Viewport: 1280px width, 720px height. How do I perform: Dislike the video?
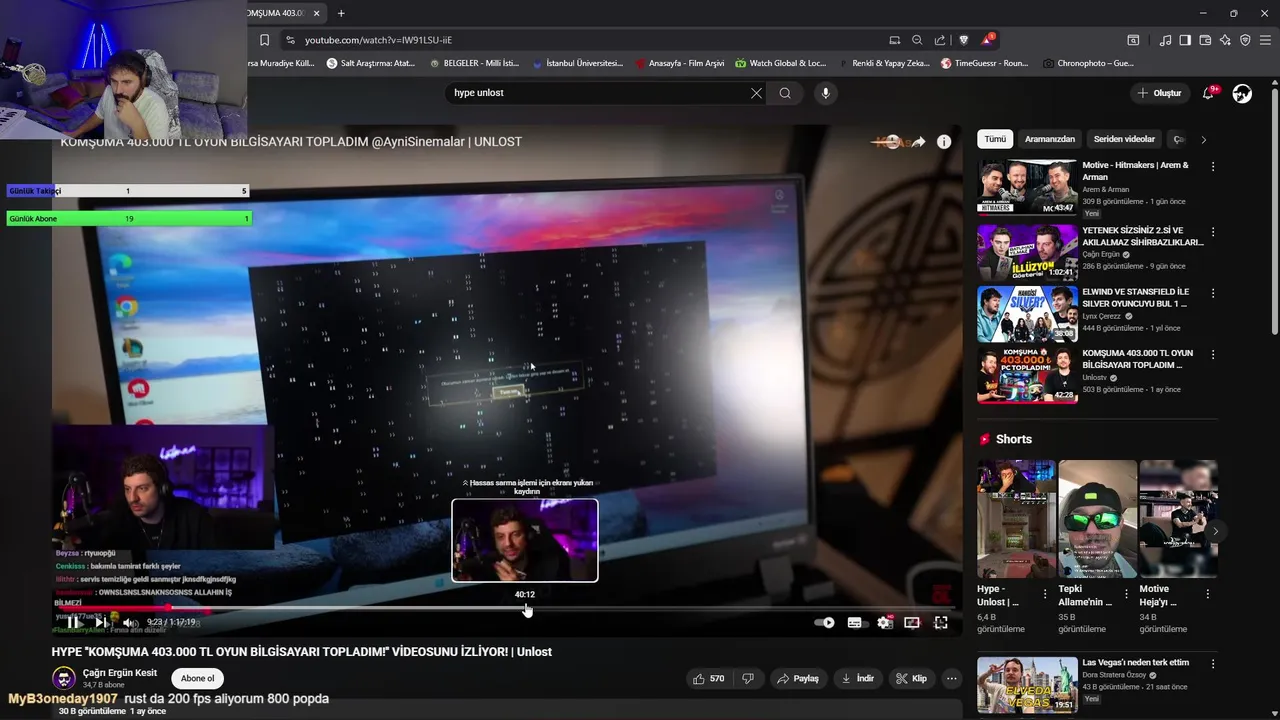748,678
